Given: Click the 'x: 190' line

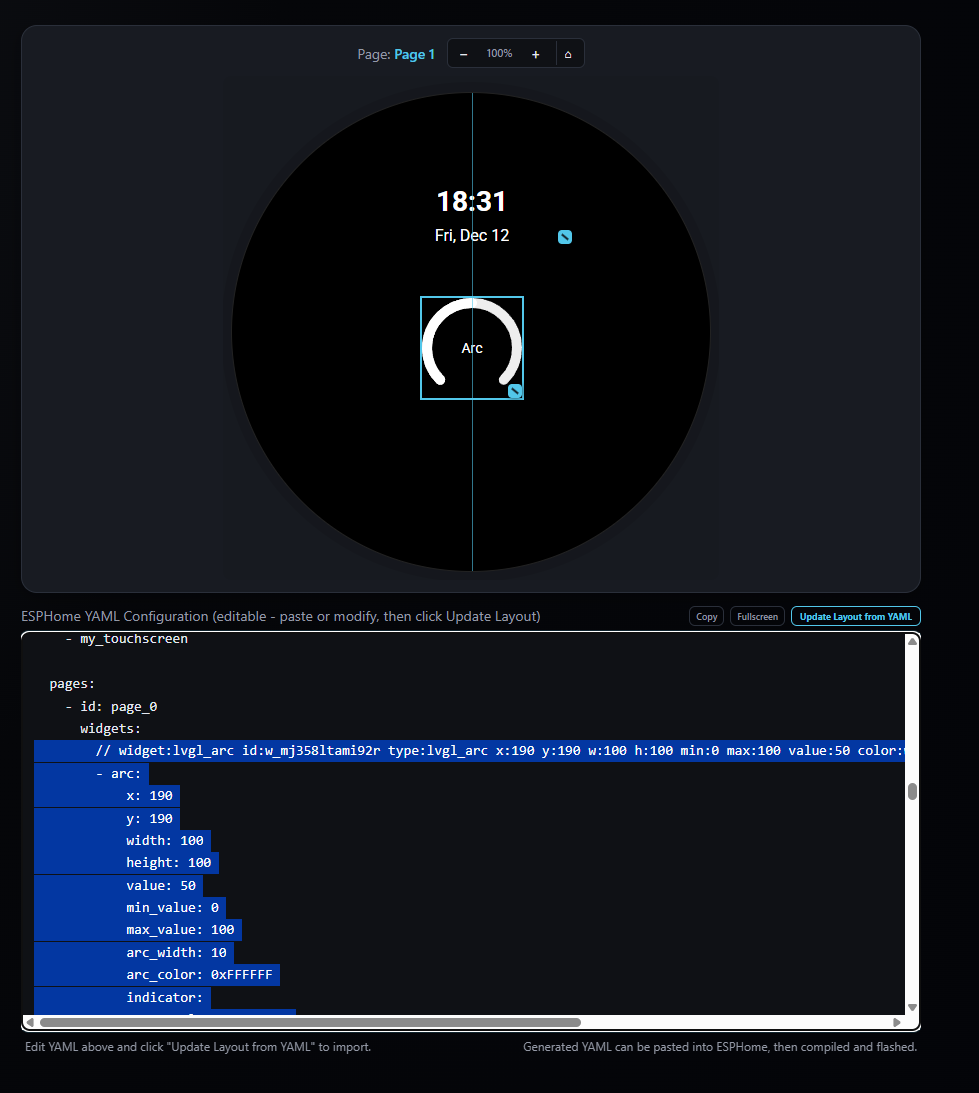Looking at the screenshot, I should [x=149, y=795].
